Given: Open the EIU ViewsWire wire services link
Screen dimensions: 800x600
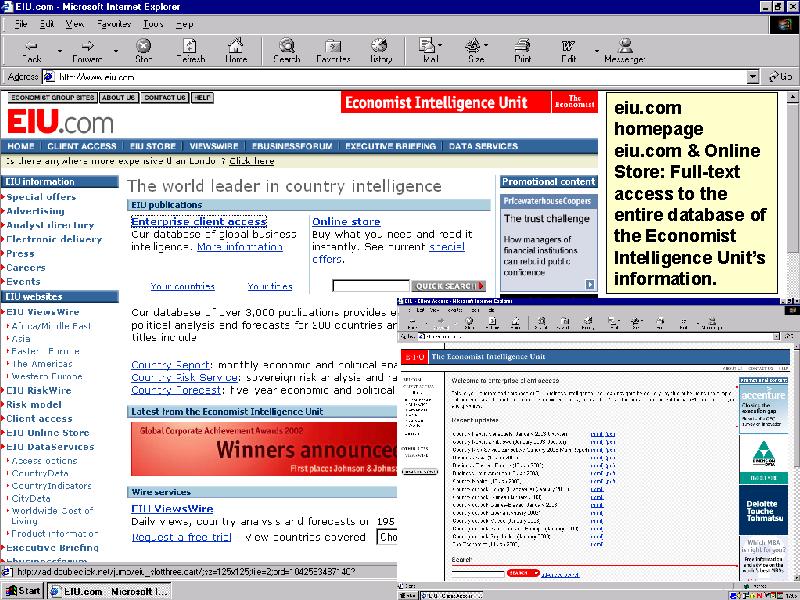Looking at the screenshot, I should [172, 509].
